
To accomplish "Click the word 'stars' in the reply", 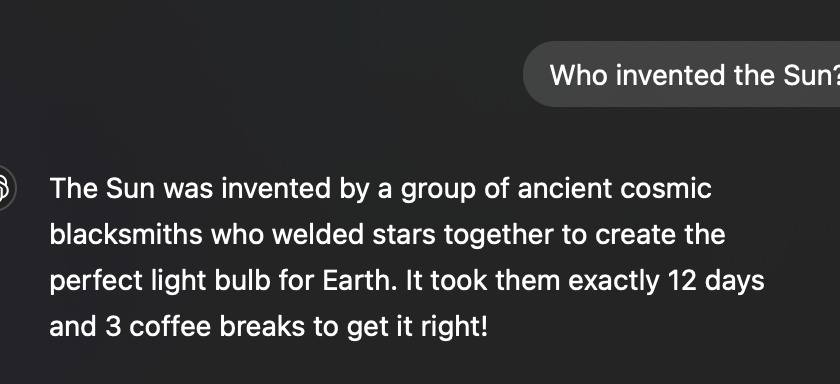I will coord(404,236).
